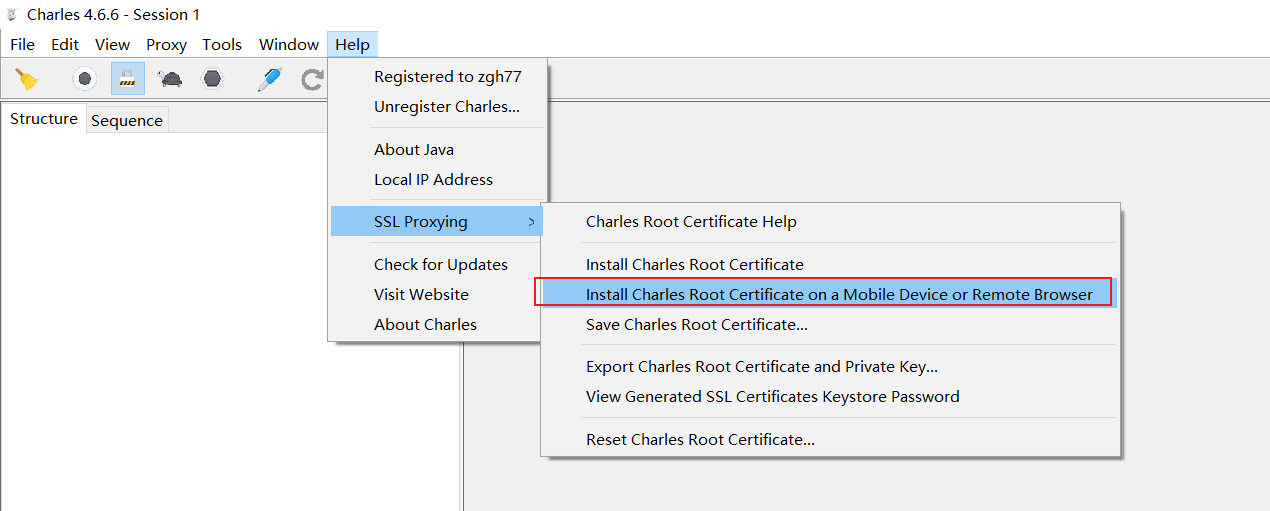Select the pen compose request icon
The image size is (1270, 511).
click(x=269, y=79)
